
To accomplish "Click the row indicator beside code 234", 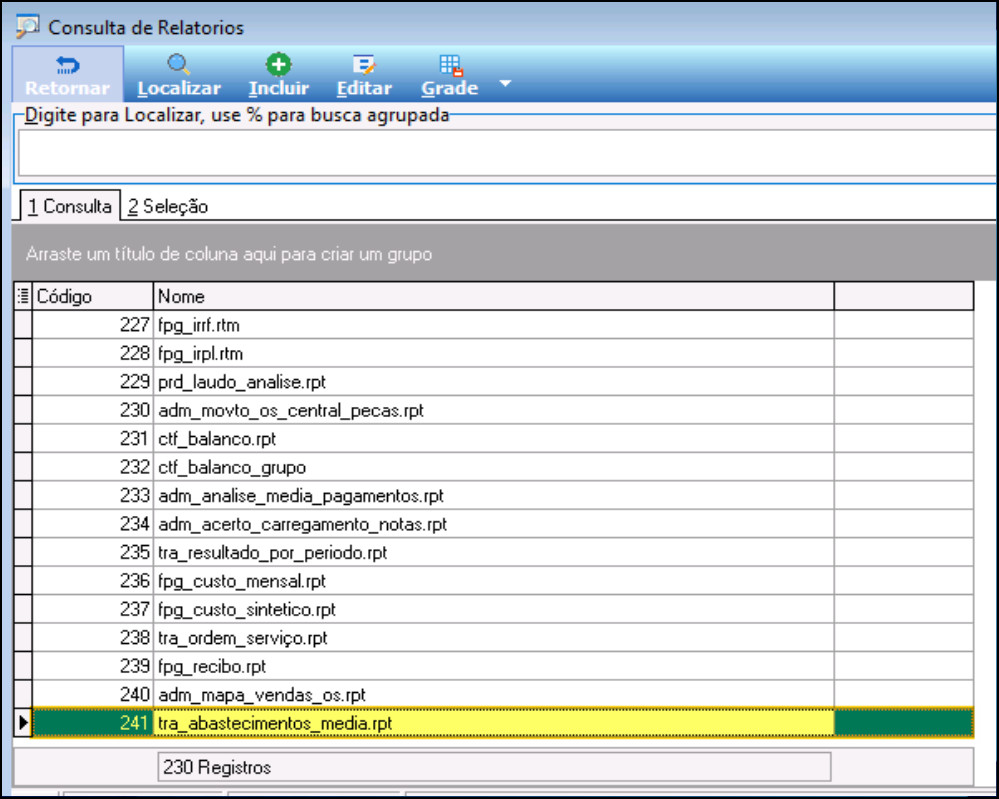I will 23,524.
